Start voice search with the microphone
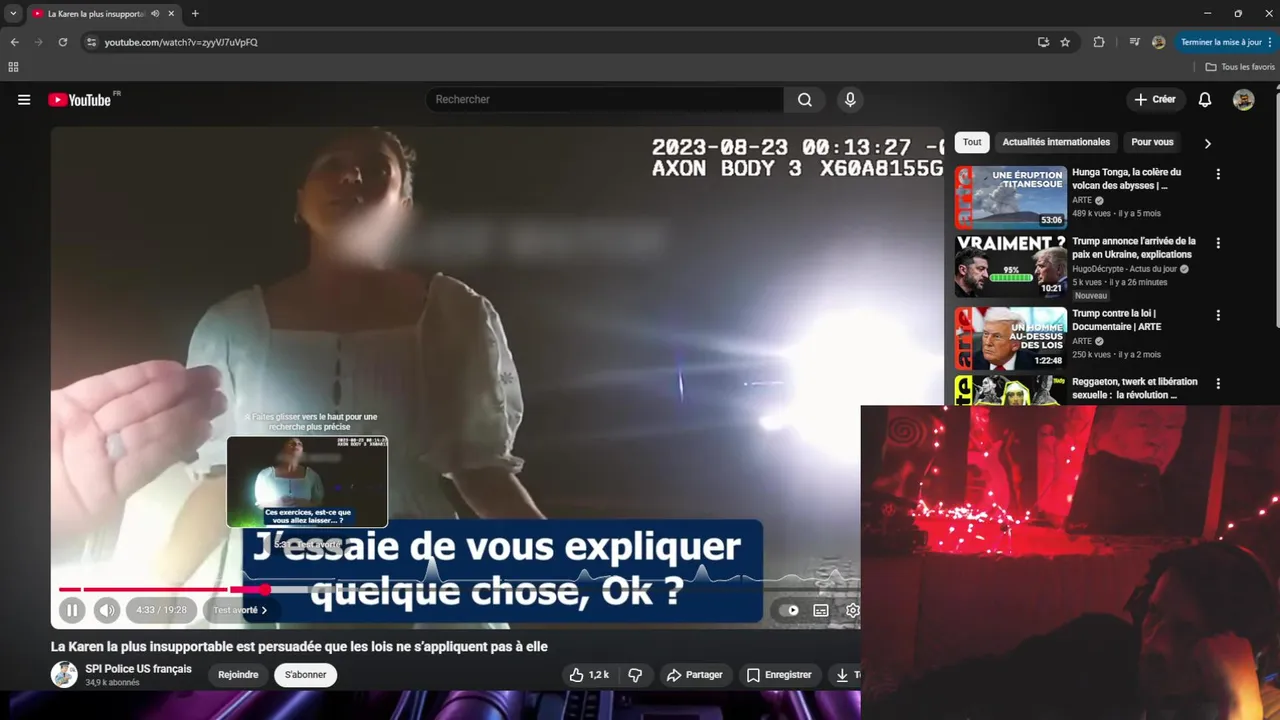This screenshot has height=720, width=1280. click(x=850, y=100)
